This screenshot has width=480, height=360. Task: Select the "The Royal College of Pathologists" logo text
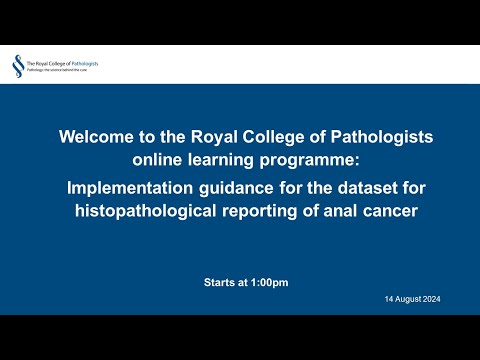62,63
